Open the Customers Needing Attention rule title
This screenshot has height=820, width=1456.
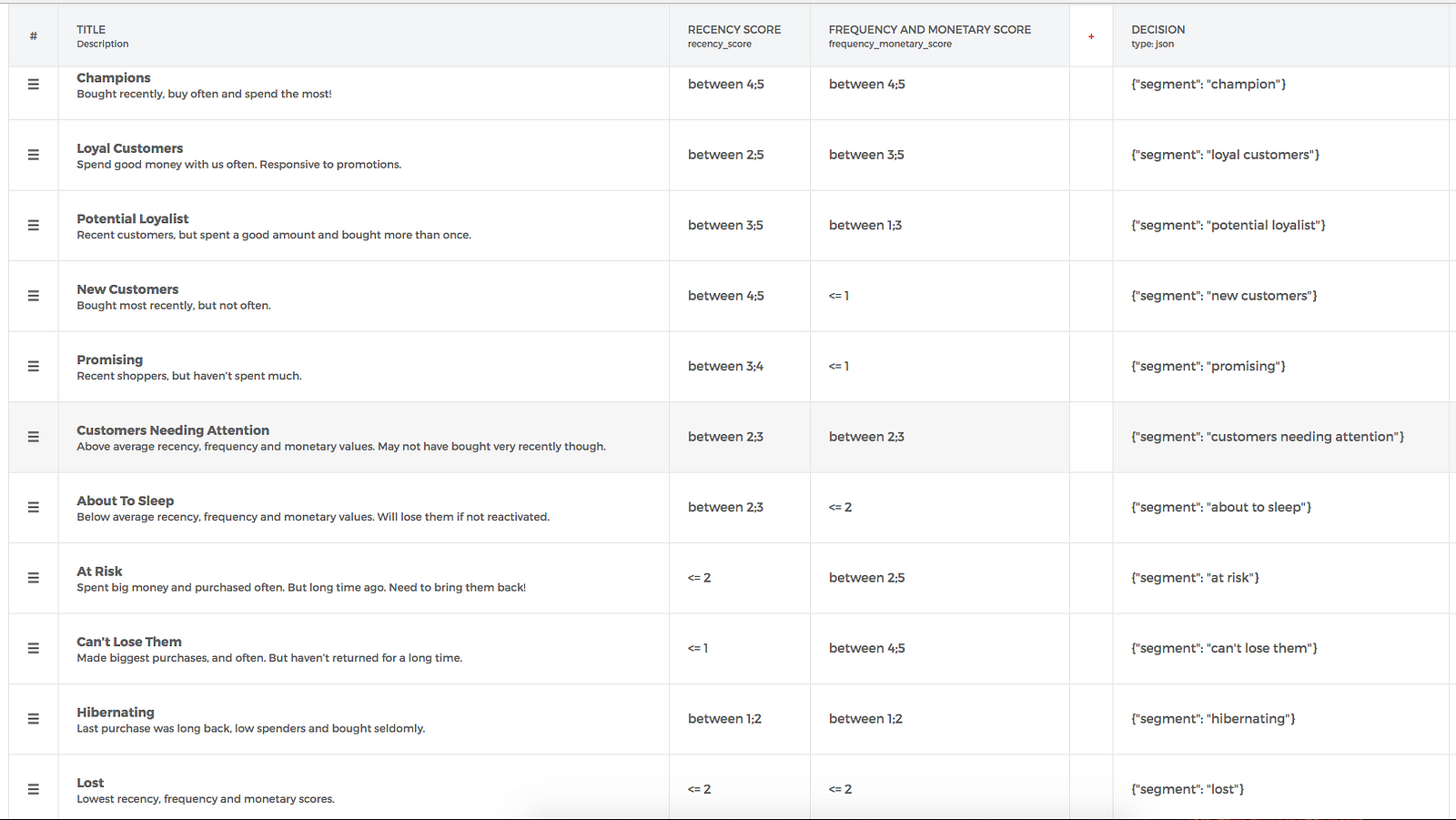[x=173, y=430]
